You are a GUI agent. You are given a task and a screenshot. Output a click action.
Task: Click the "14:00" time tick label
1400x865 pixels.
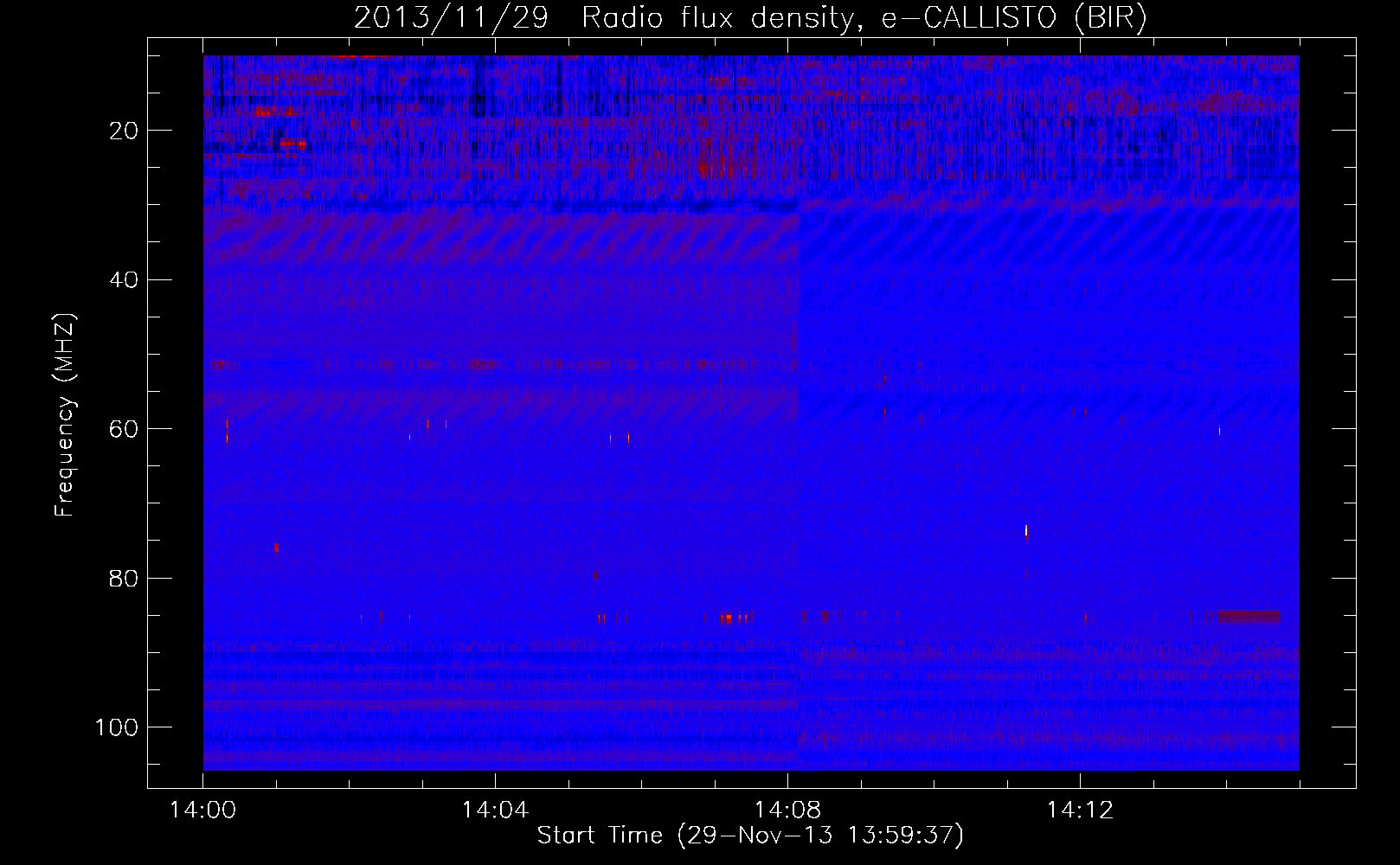[x=203, y=811]
